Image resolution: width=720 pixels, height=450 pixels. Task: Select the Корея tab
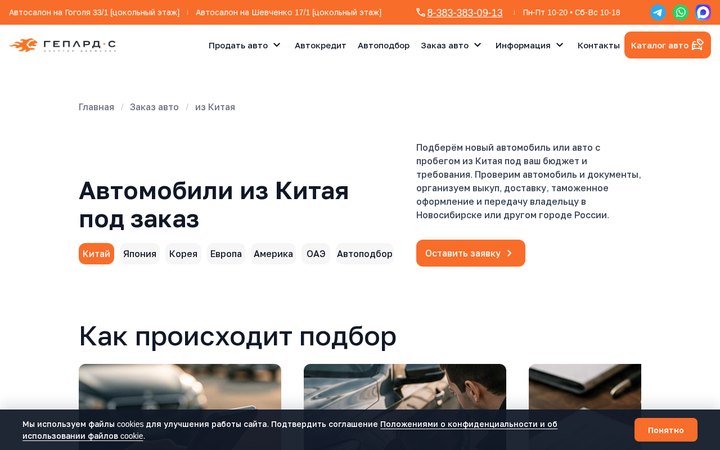pyautogui.click(x=183, y=253)
